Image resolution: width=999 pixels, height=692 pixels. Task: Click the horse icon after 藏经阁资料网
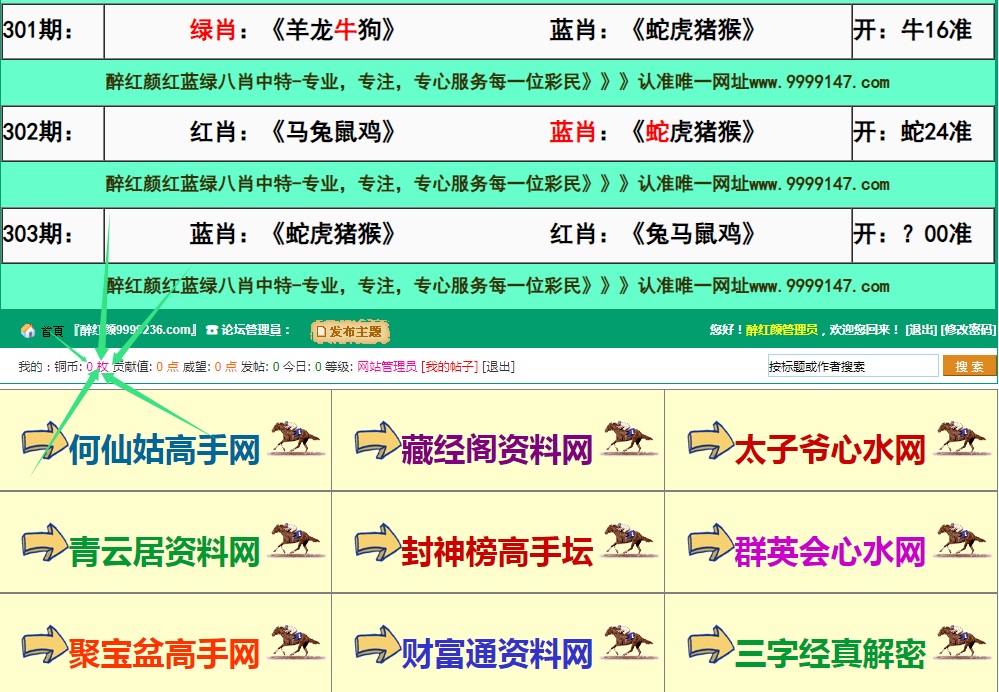627,440
